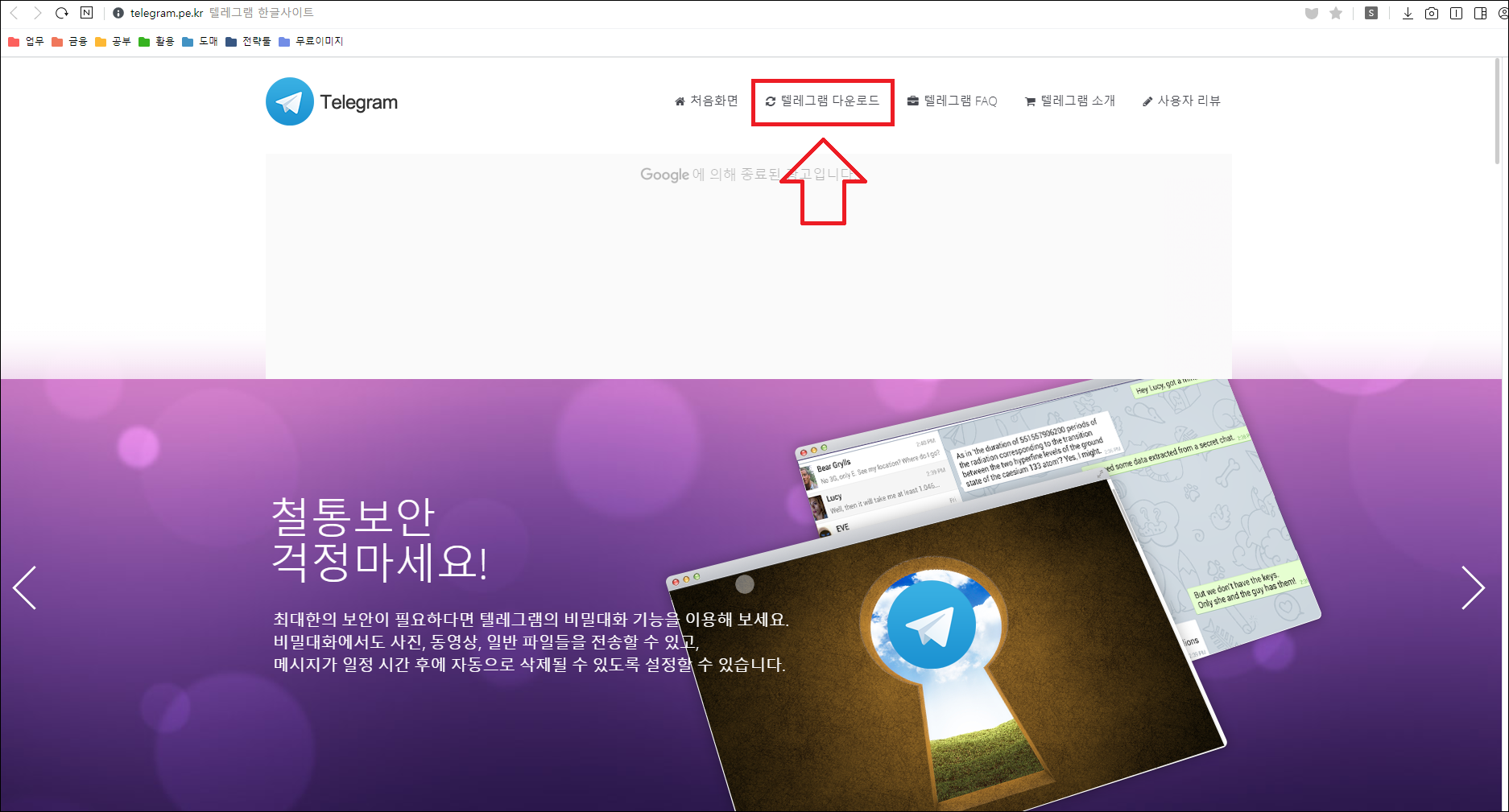Screen dimensions: 1509x812
Task: Open the 금융 bookmark folder
Action: 69,41
